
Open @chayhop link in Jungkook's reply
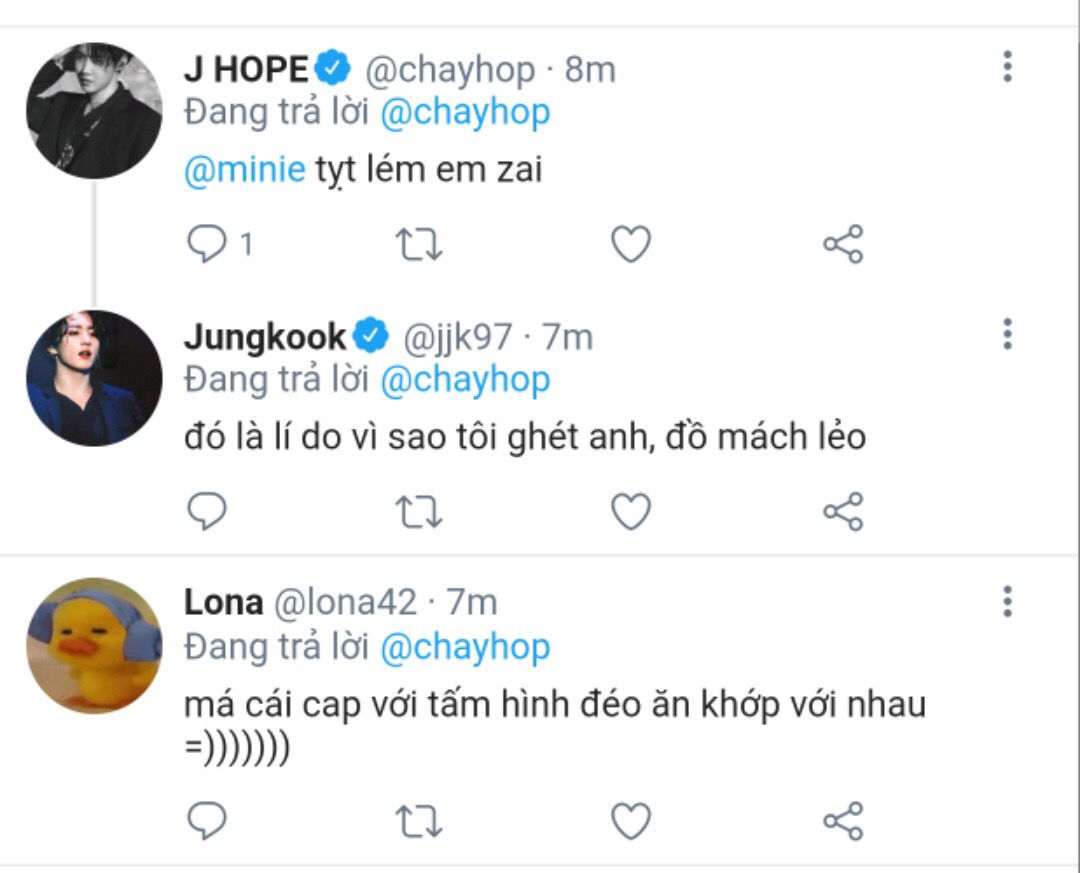465,380
